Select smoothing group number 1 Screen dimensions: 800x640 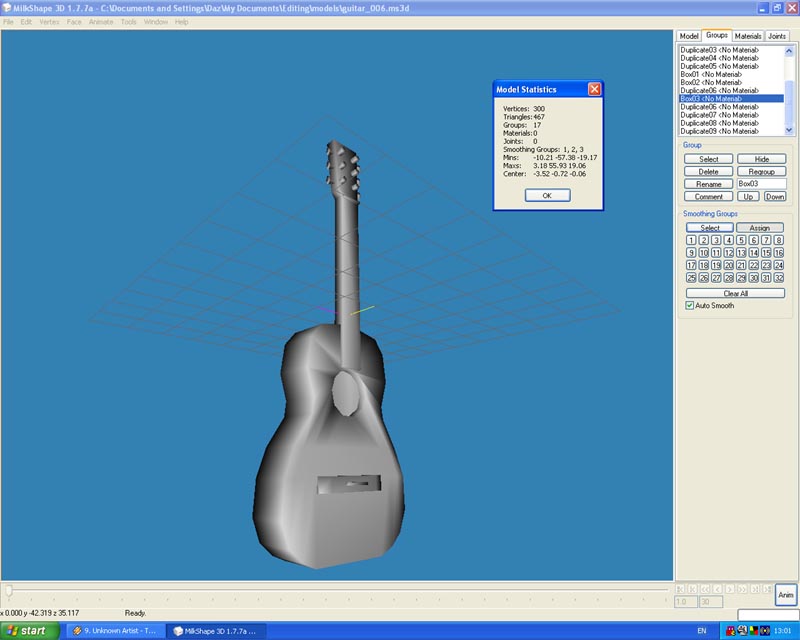691,240
